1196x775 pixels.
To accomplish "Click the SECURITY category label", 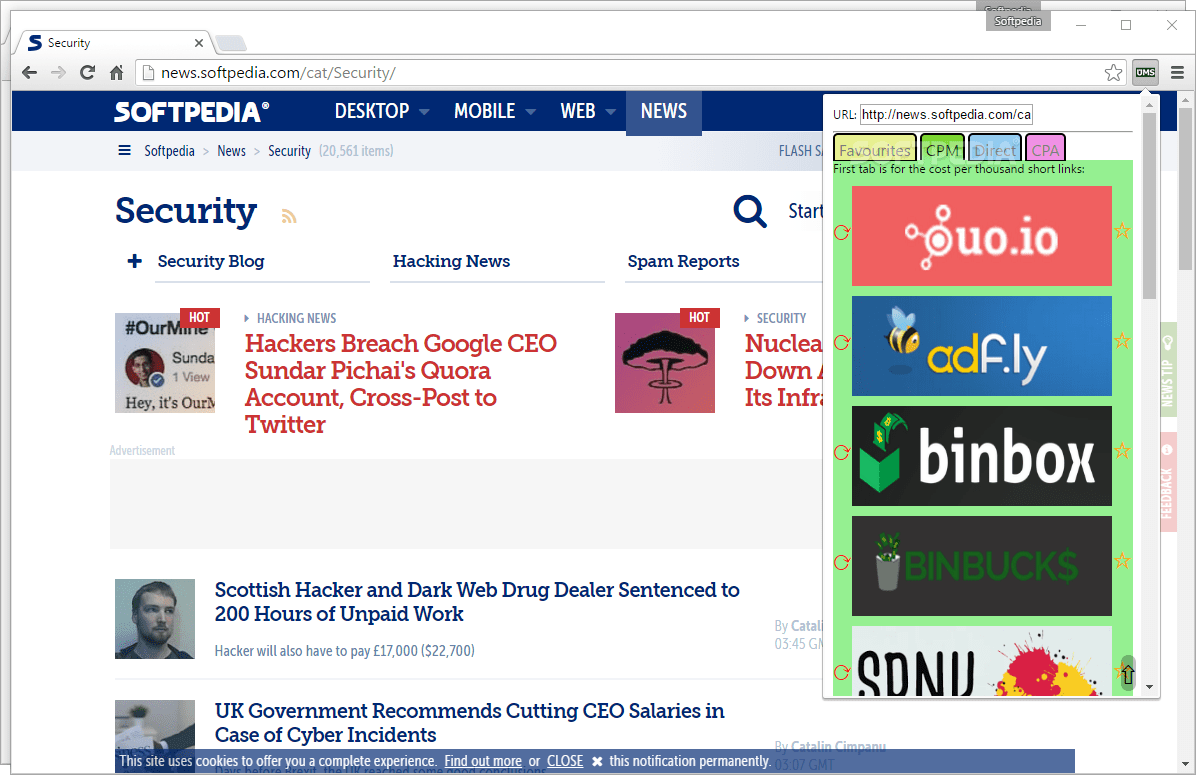I will tap(781, 318).
